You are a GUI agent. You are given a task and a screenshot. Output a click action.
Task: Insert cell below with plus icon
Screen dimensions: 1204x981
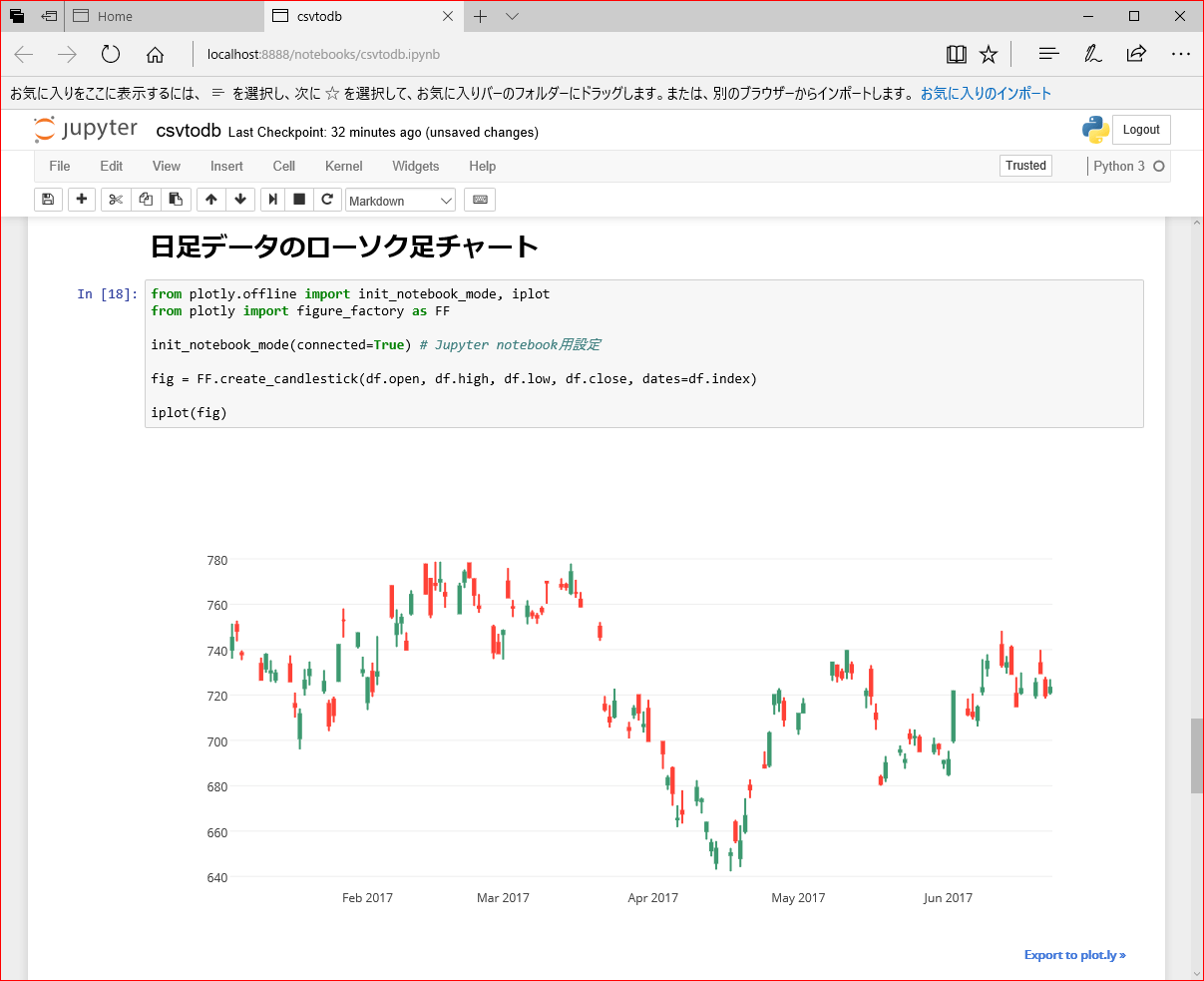[x=81, y=200]
